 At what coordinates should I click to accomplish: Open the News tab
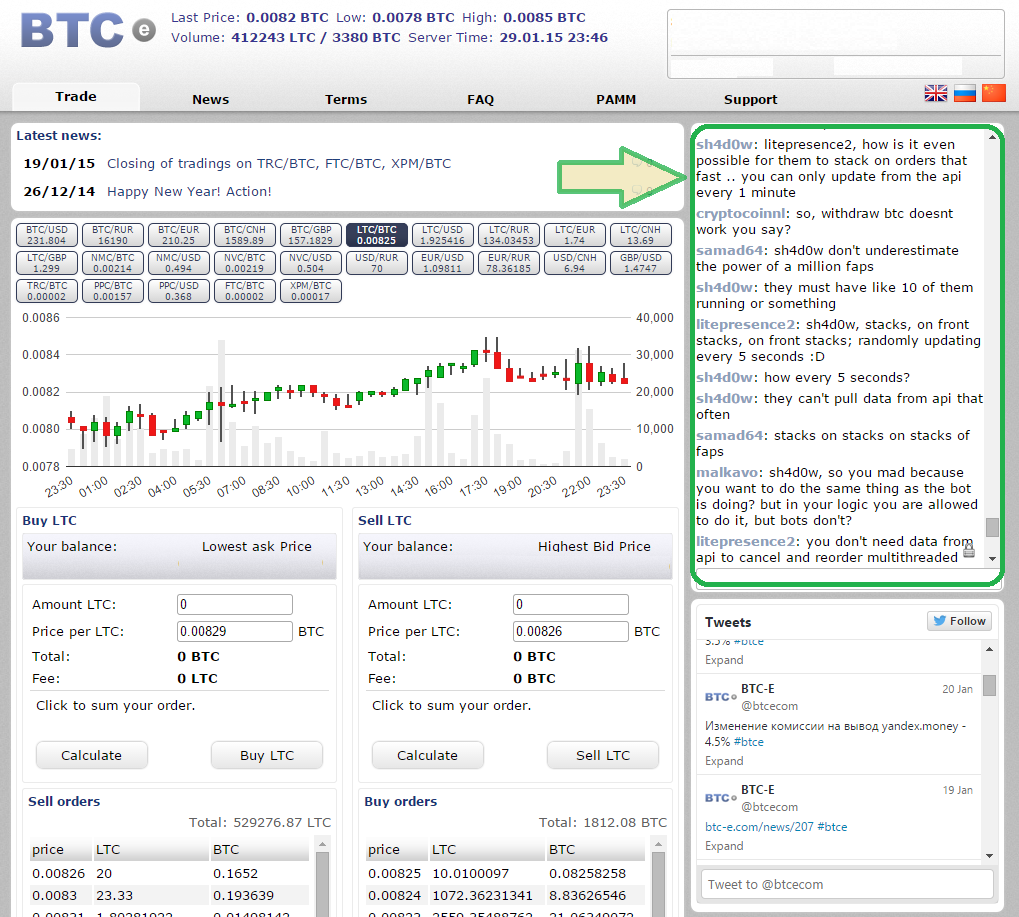(211, 99)
